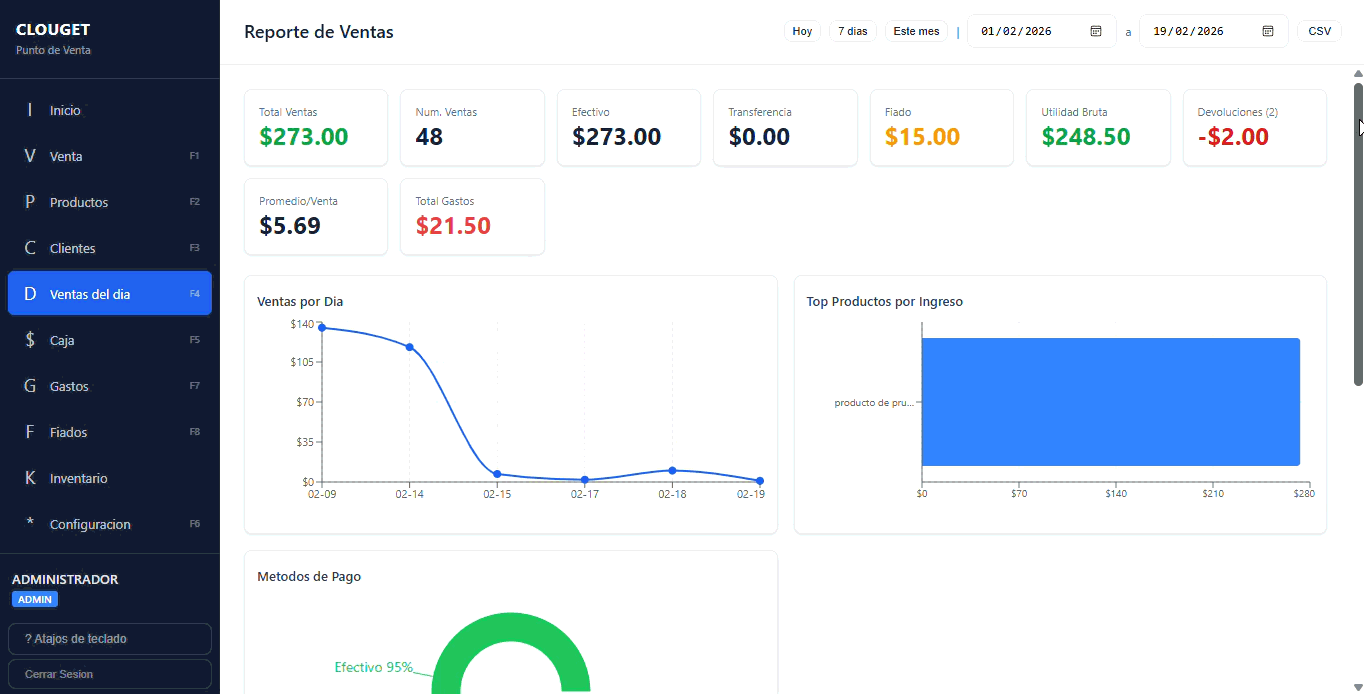Click the Total Ventas card $273.00
Screen dimensions: 1364x694
[x=316, y=128]
